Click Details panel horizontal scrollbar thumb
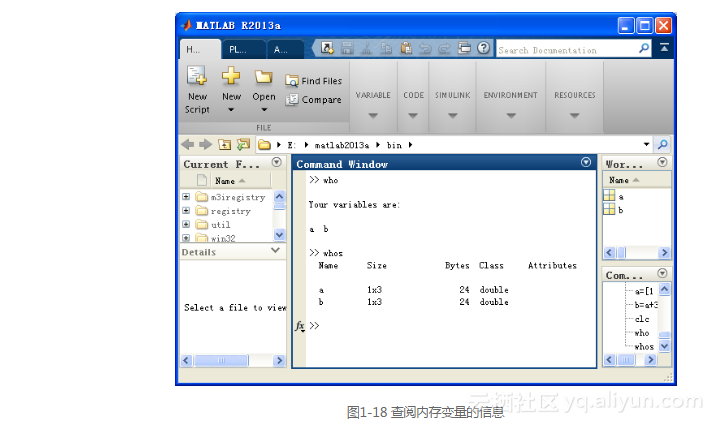Screen dimensions: 714x424 click(221, 360)
